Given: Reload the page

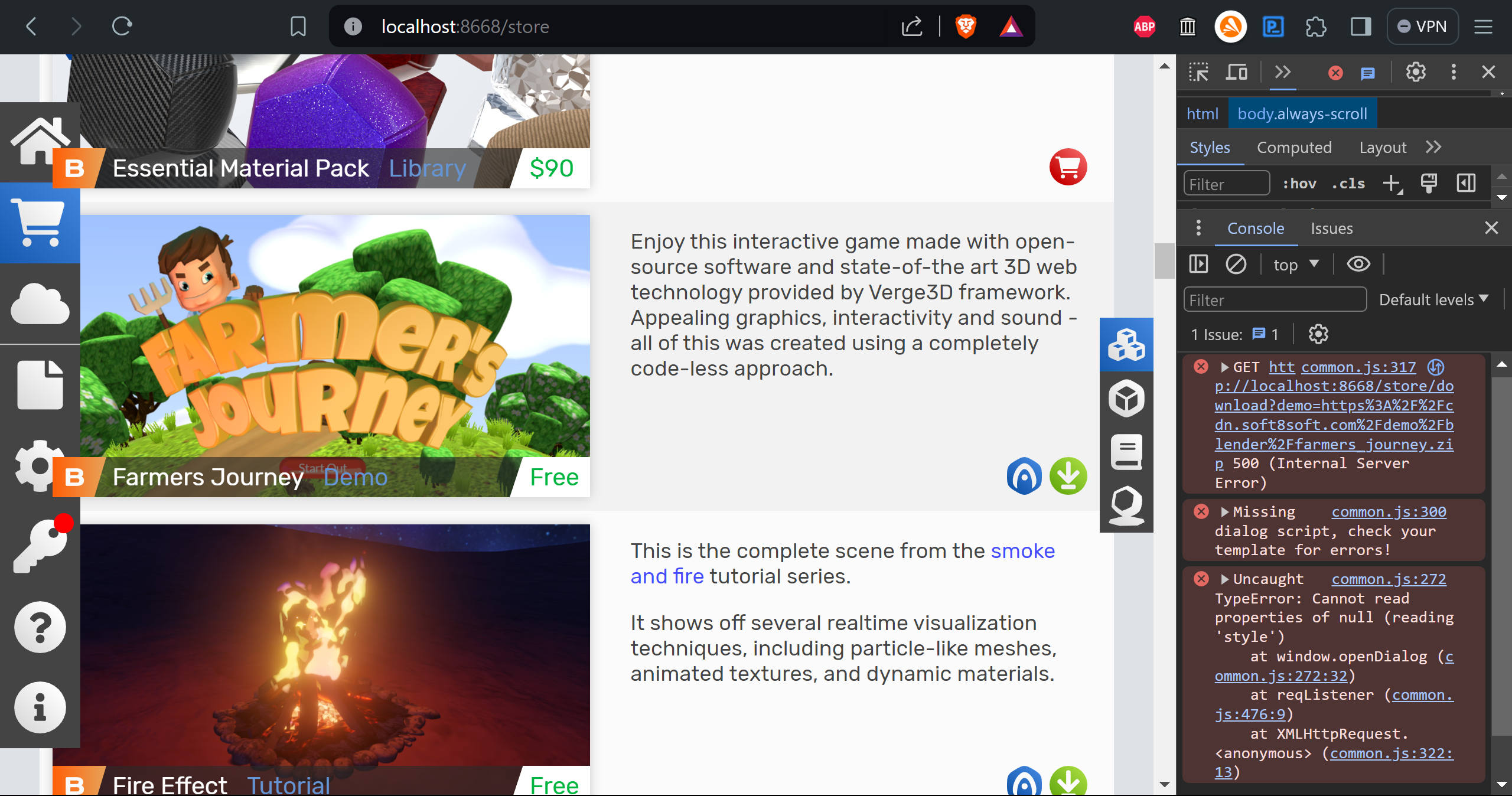Looking at the screenshot, I should tap(122, 27).
